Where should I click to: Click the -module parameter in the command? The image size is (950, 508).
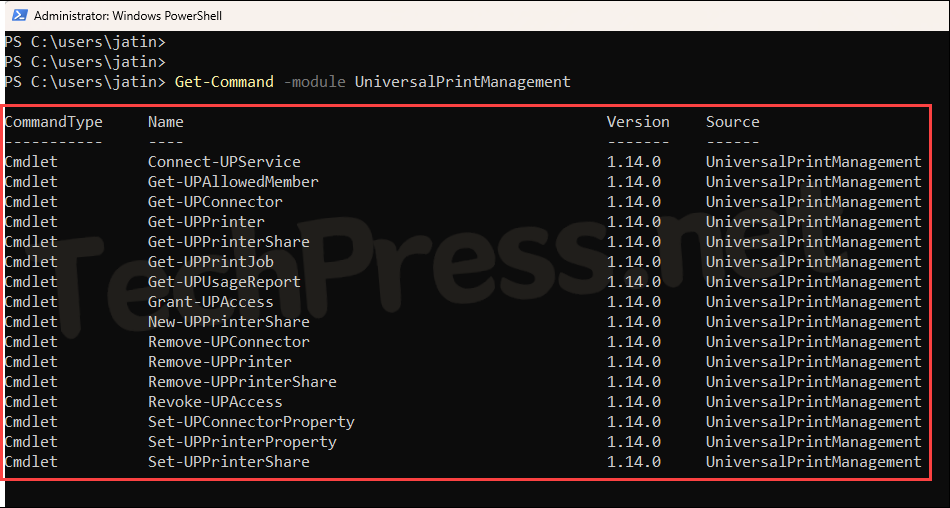pos(314,82)
